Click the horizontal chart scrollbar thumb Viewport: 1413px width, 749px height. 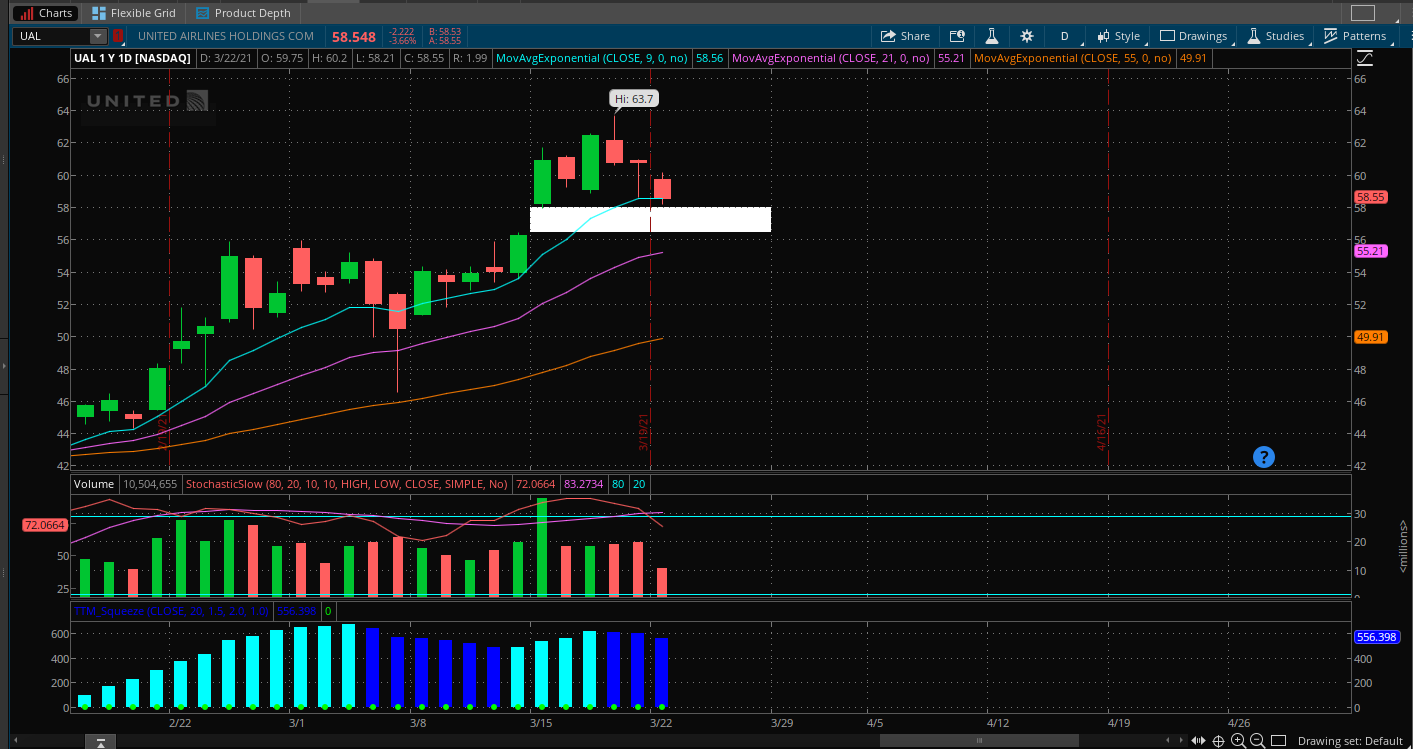[979, 741]
